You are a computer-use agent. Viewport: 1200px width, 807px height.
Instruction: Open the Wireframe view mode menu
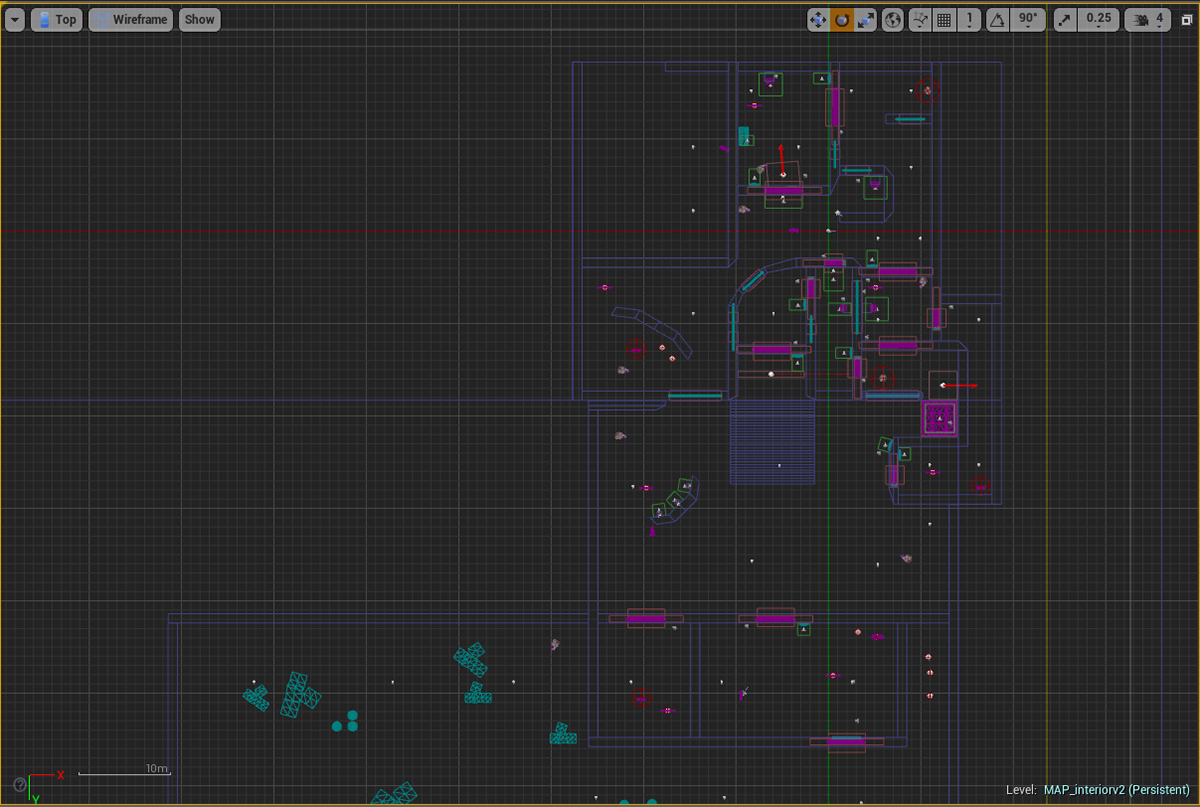131,19
